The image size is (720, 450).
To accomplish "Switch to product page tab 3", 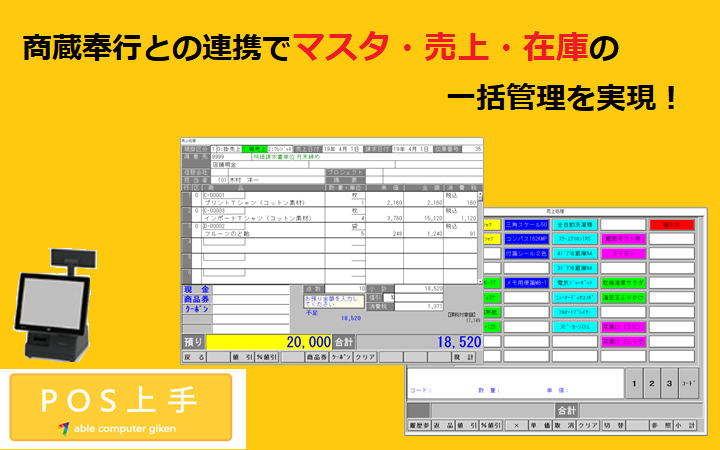I will pos(669,383).
